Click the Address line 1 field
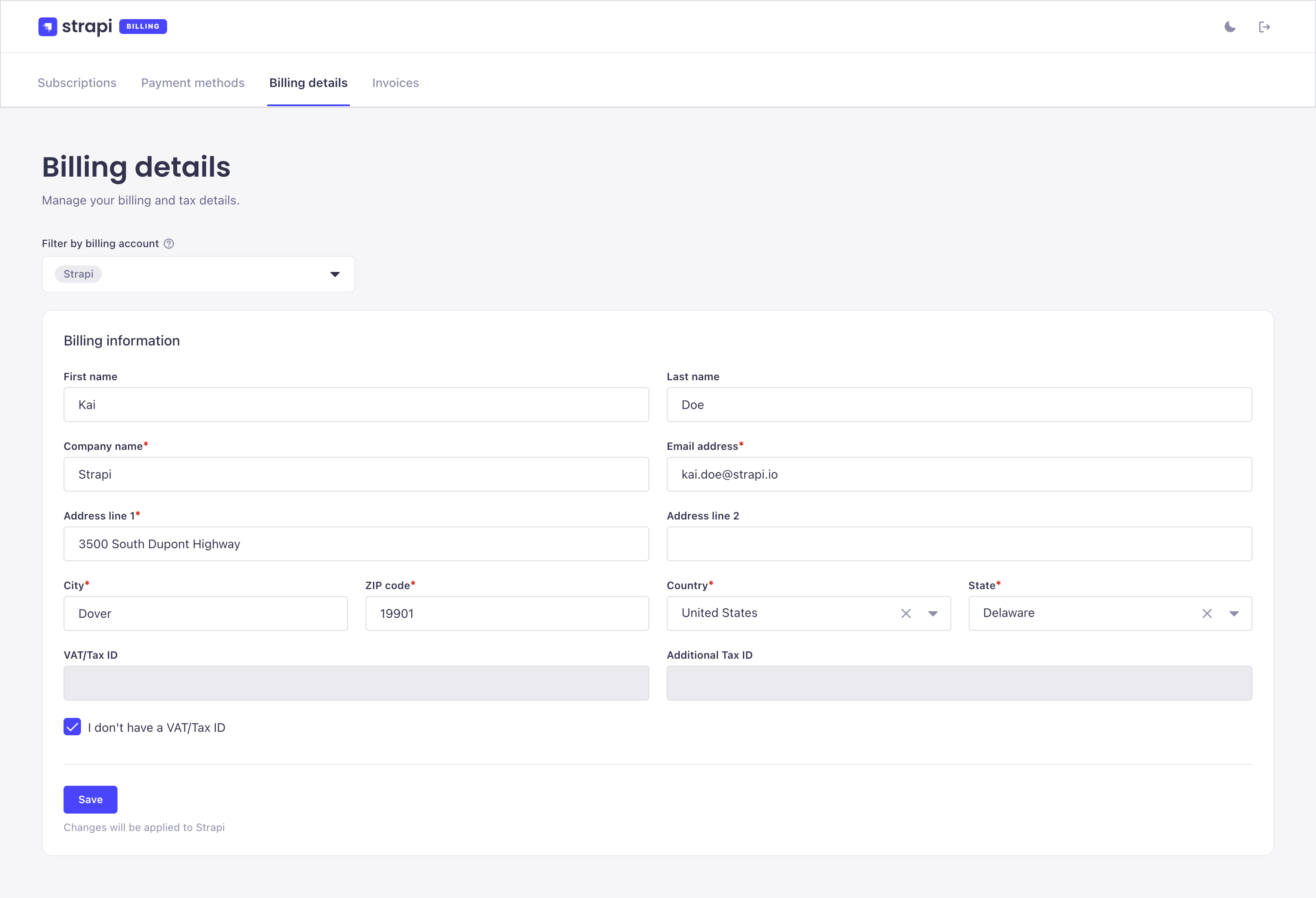The width and height of the screenshot is (1316, 898). pos(356,544)
